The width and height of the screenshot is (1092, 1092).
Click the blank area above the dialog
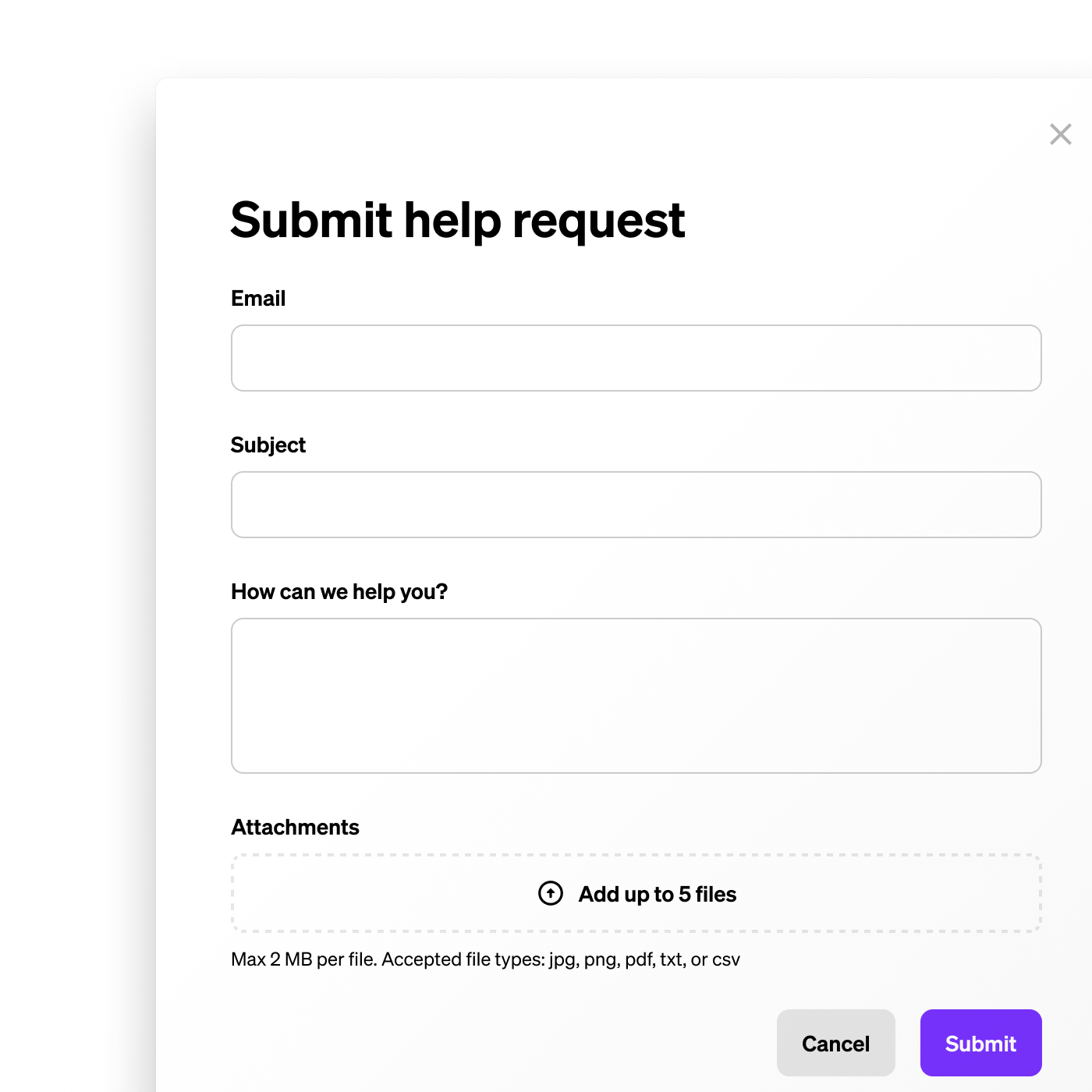pyautogui.click(x=546, y=39)
